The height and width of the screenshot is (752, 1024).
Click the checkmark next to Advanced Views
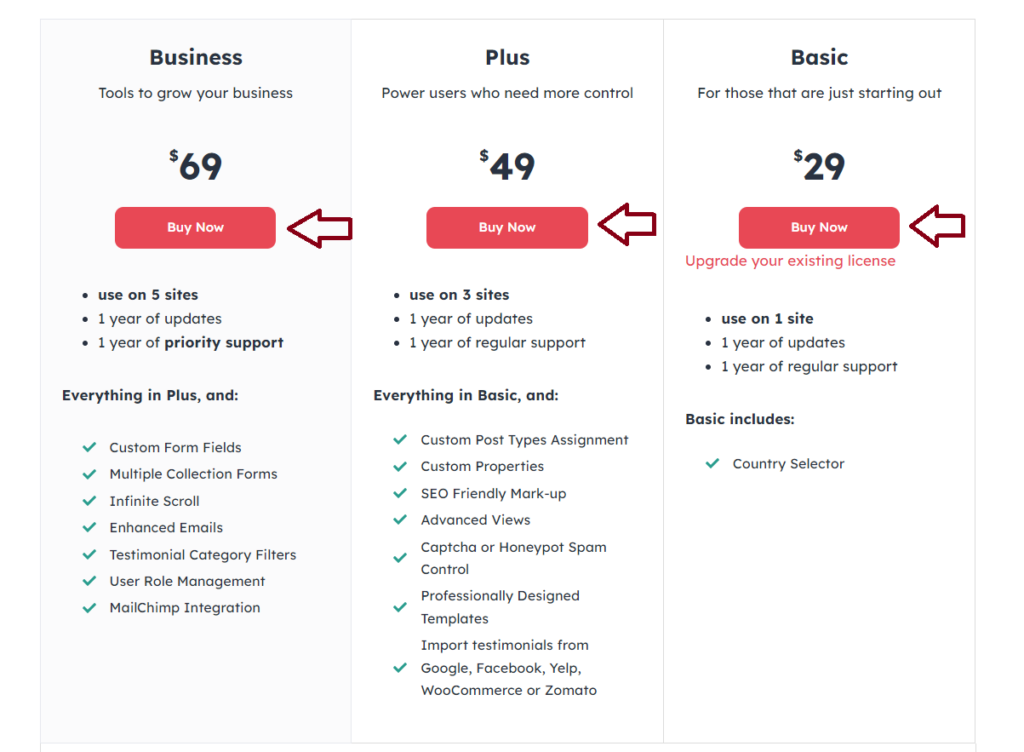(x=400, y=520)
